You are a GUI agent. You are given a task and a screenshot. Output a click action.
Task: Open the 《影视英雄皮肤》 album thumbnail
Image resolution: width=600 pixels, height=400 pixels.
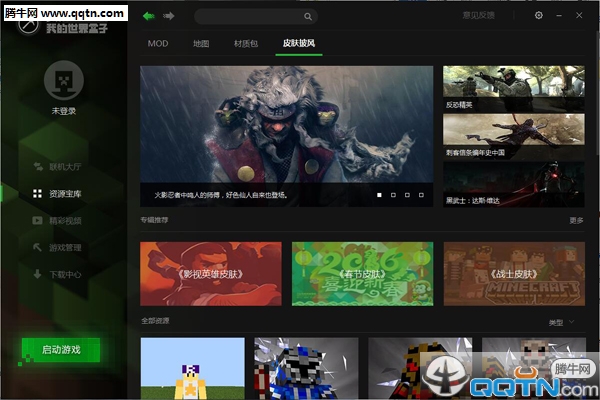click(x=210, y=273)
